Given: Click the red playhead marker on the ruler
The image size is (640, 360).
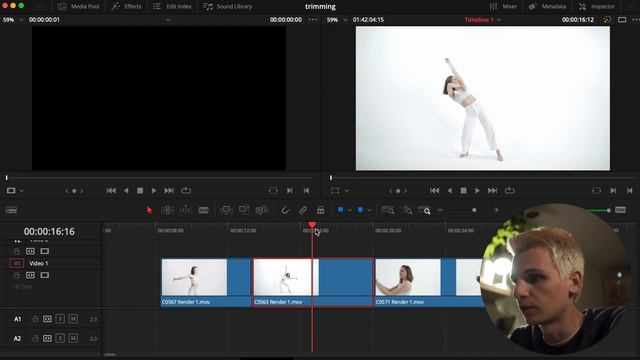Looking at the screenshot, I should click(x=312, y=225).
